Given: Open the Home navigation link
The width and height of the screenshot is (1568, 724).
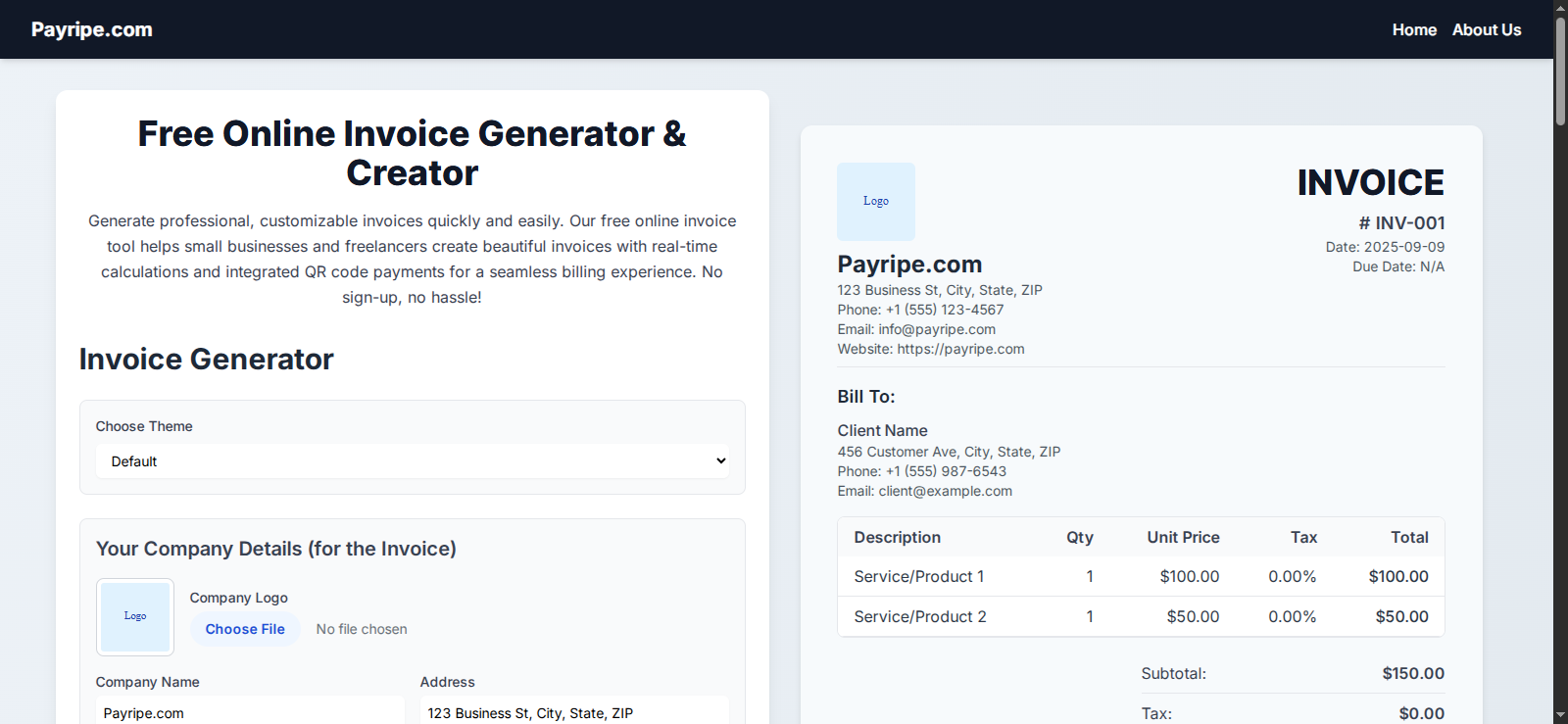Looking at the screenshot, I should pyautogui.click(x=1414, y=29).
